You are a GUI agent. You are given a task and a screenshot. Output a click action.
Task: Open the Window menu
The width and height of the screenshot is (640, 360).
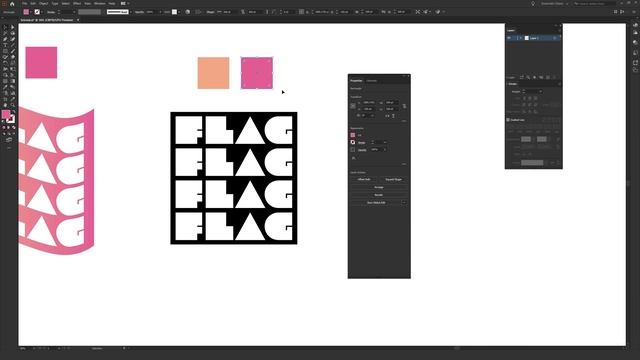click(x=100, y=3)
